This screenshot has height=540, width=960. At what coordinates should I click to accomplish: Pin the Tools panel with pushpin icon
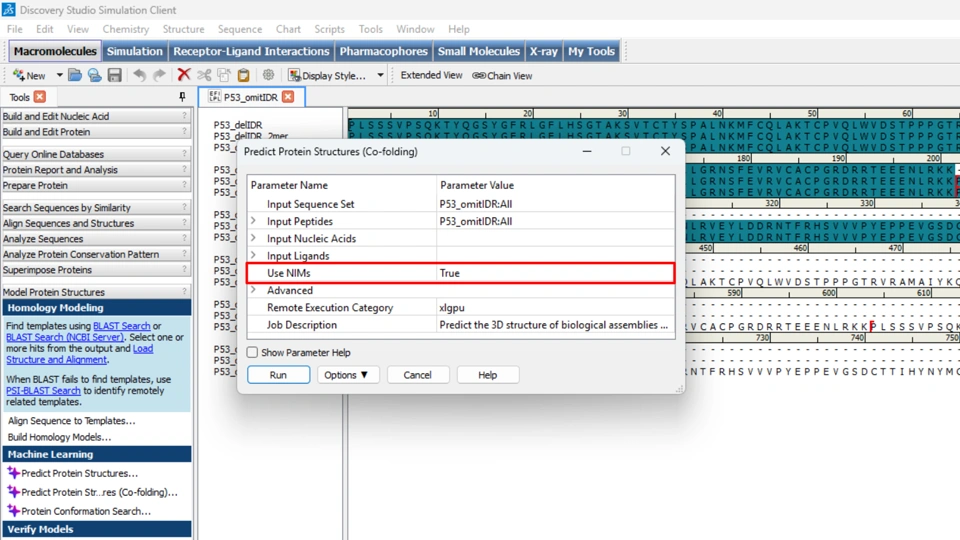[182, 97]
